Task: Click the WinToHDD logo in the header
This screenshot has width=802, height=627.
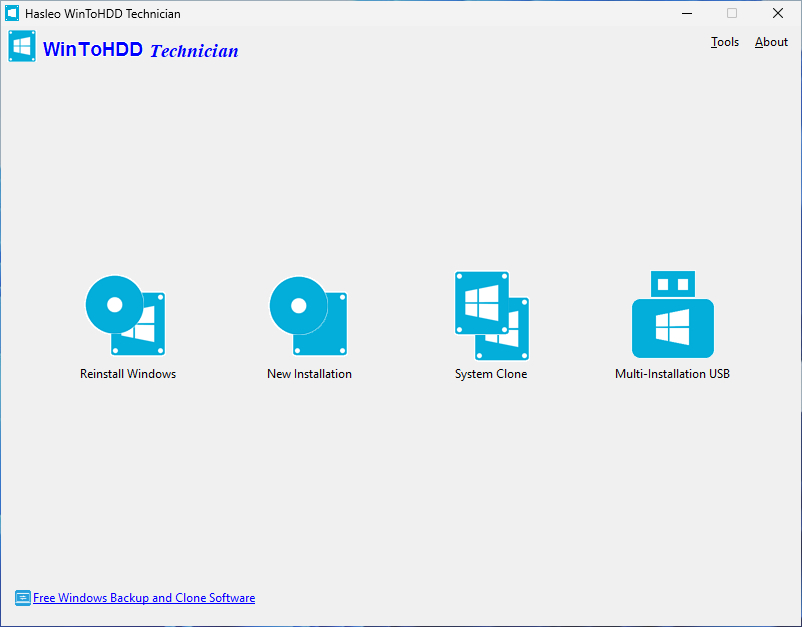Action: pyautogui.click(x=22, y=46)
